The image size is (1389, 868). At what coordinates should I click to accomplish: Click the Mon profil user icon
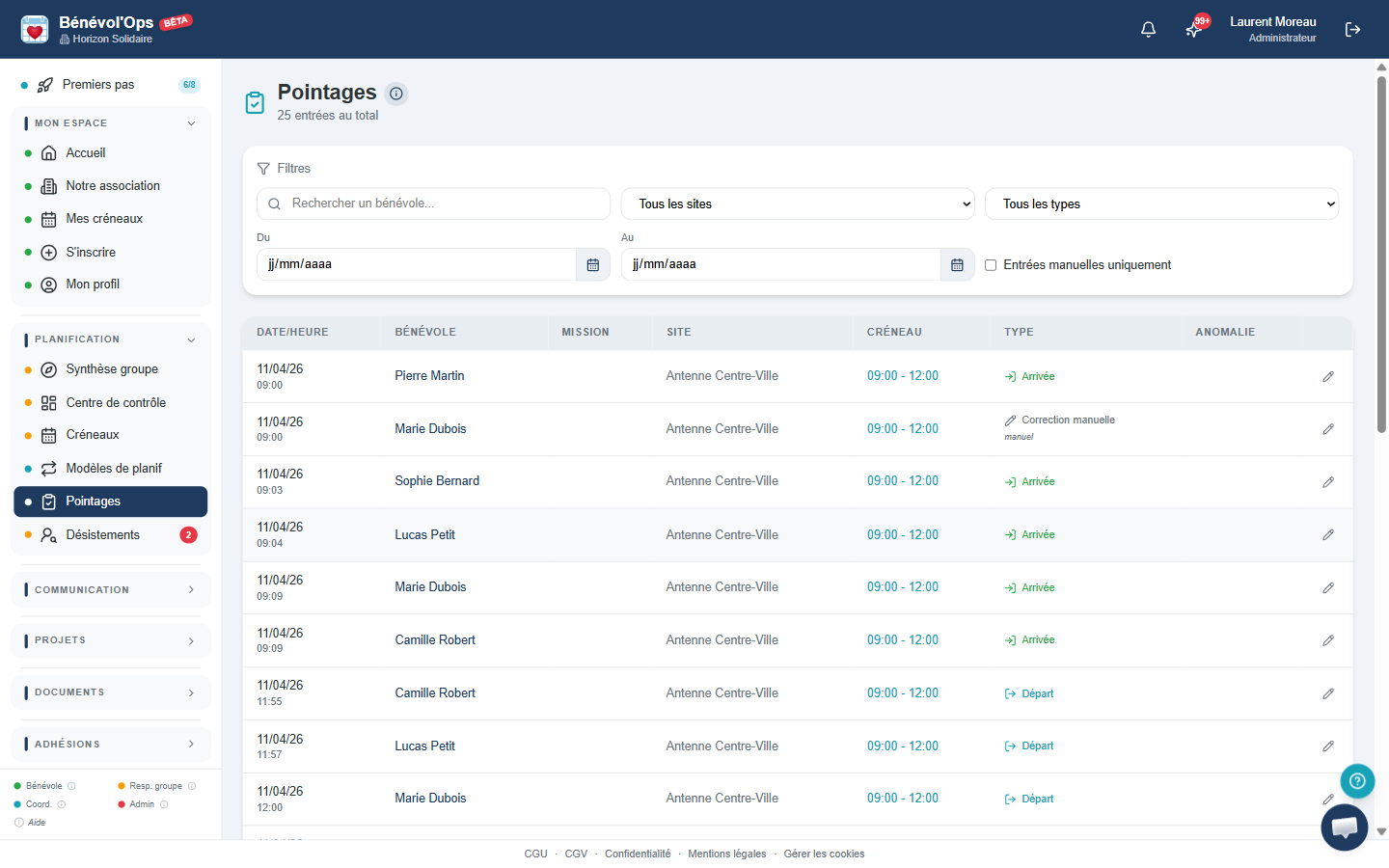49,285
